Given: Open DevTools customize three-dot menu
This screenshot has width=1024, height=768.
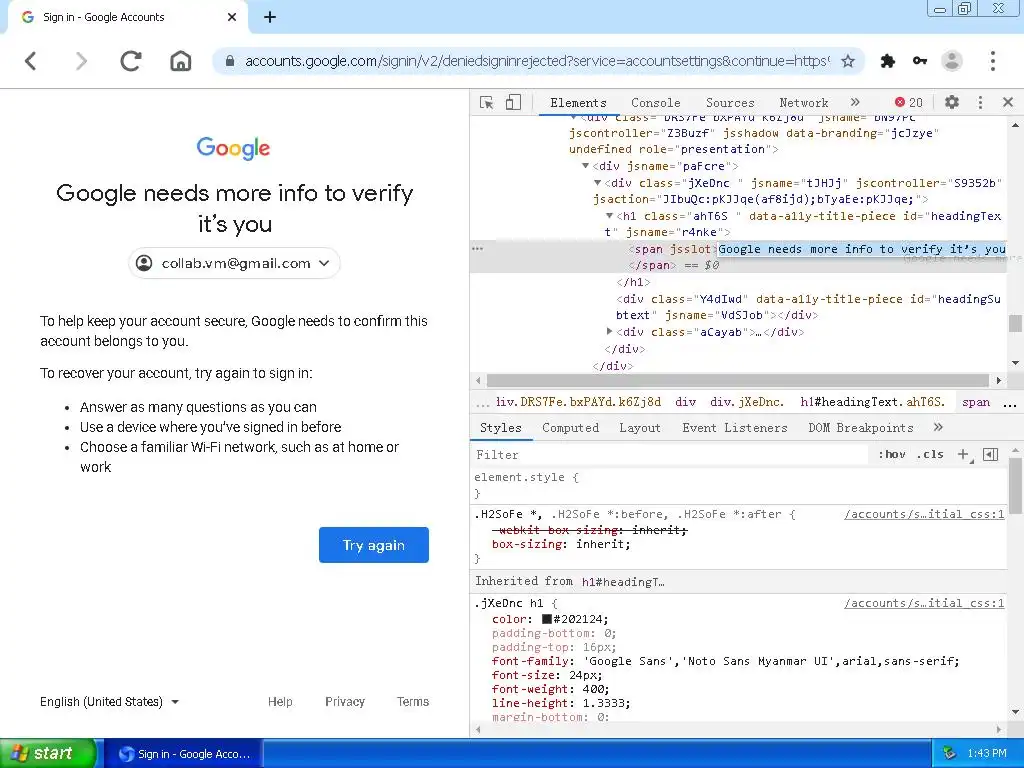Looking at the screenshot, I should pos(980,102).
